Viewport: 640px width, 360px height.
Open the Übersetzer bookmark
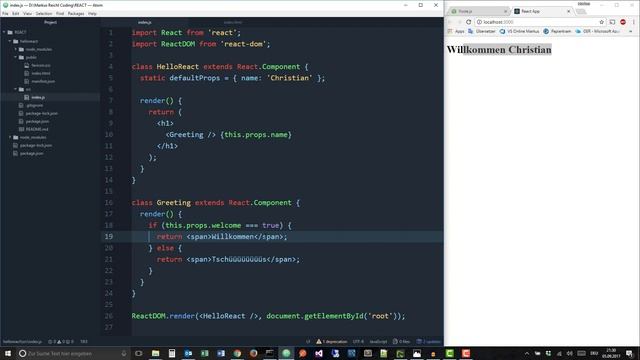[482, 31]
